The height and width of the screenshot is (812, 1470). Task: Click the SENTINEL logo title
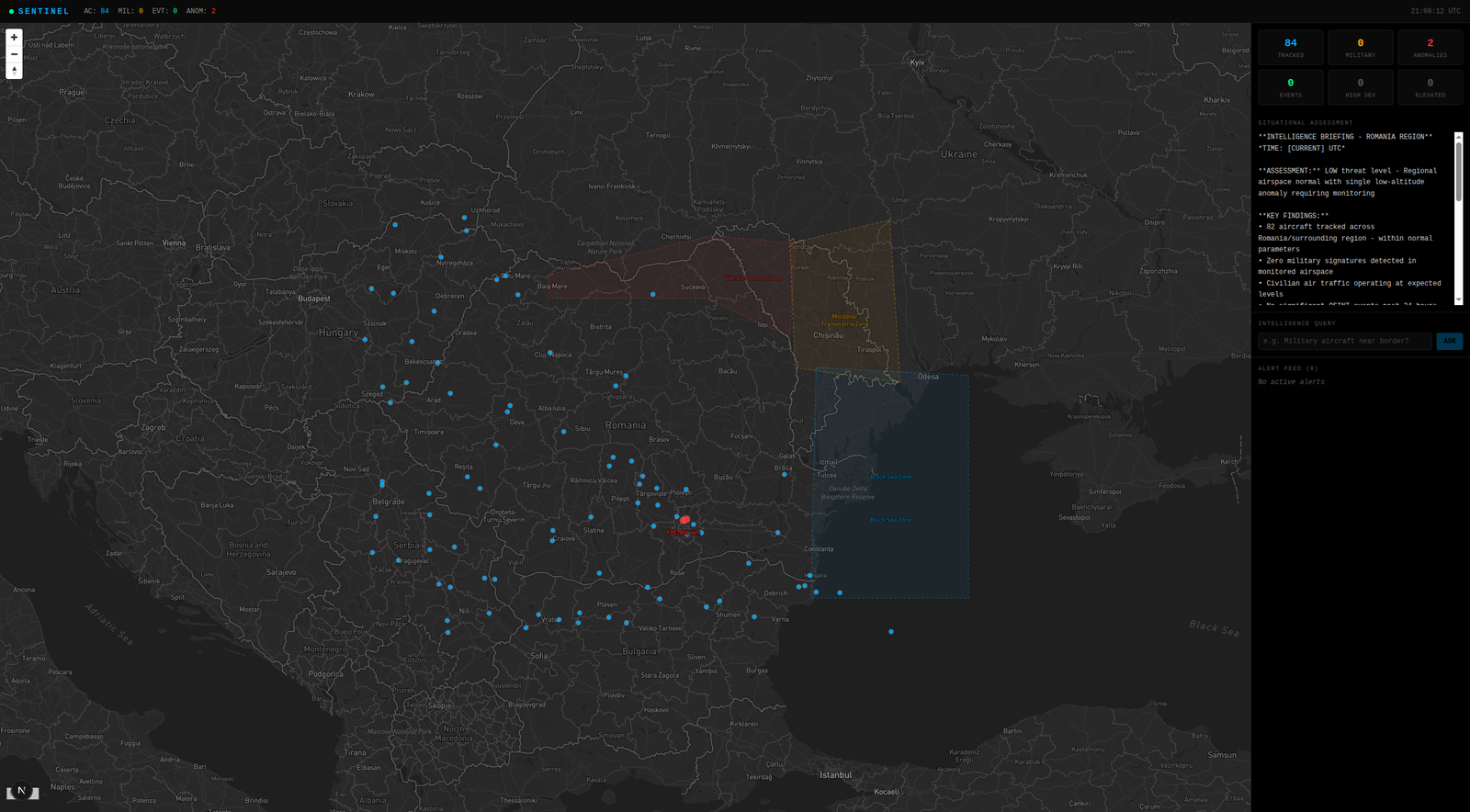click(x=43, y=11)
